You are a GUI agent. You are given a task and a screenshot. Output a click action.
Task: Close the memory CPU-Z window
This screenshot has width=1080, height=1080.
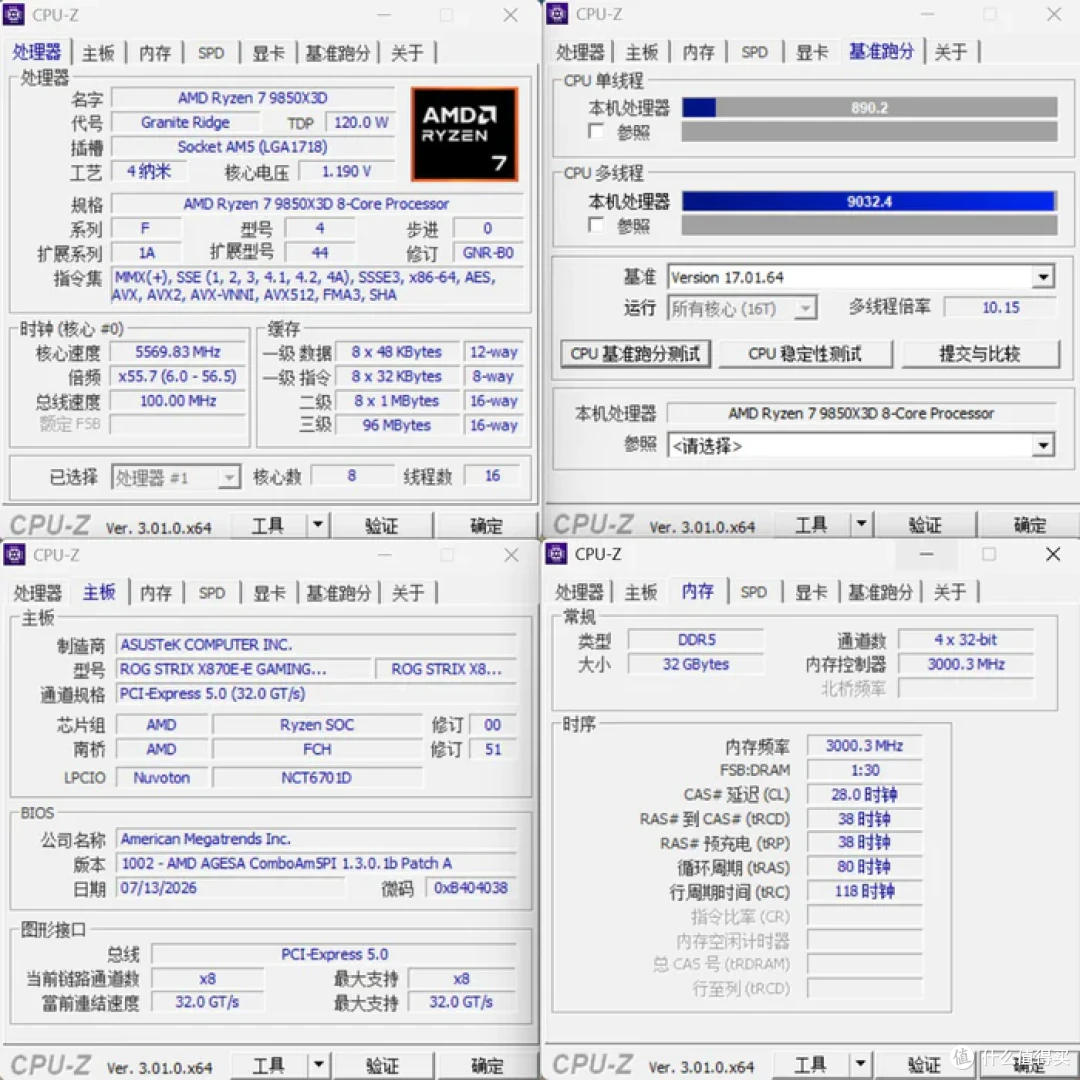(1052, 554)
